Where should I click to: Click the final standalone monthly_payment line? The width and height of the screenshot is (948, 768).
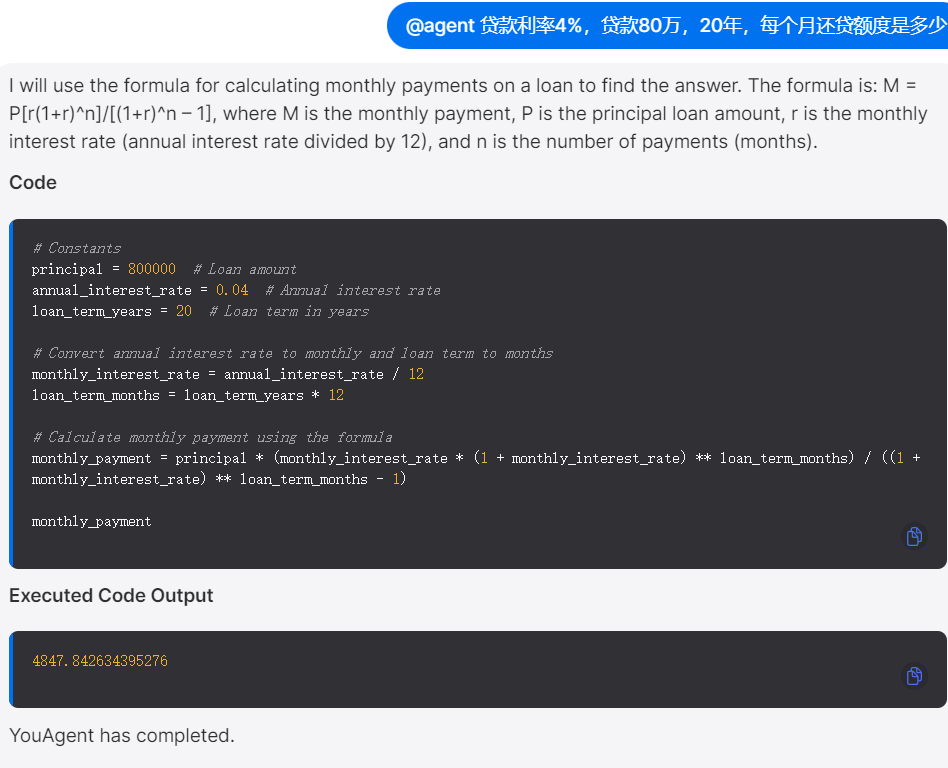pos(91,521)
